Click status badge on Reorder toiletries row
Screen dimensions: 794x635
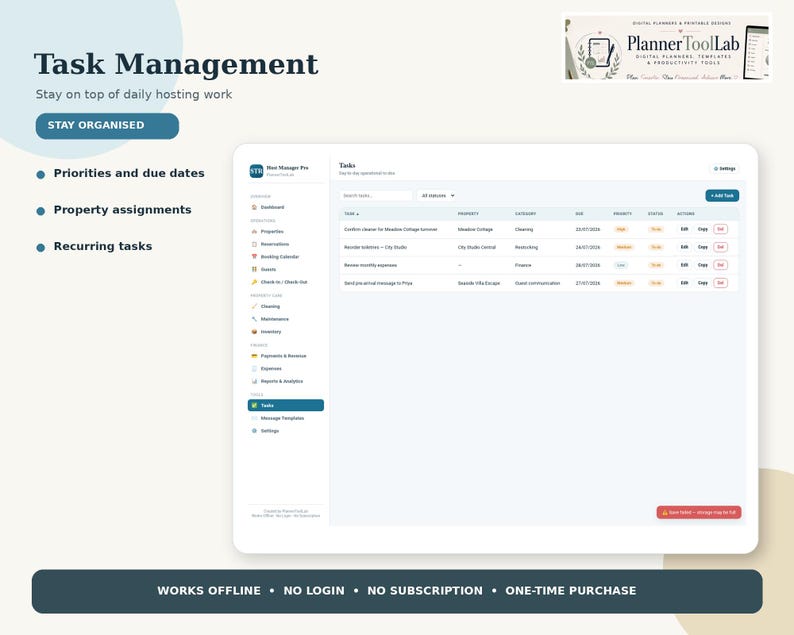pos(656,247)
